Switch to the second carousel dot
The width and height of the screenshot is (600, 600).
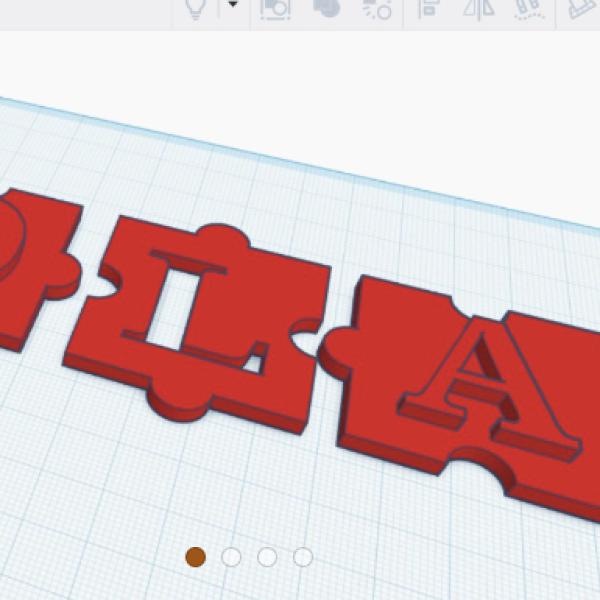click(231, 557)
